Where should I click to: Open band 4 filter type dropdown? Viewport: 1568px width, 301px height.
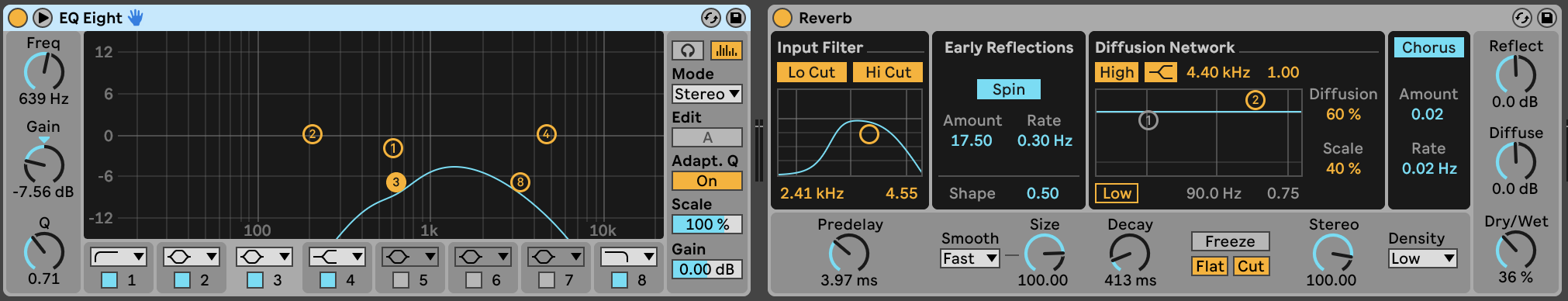[x=337, y=256]
